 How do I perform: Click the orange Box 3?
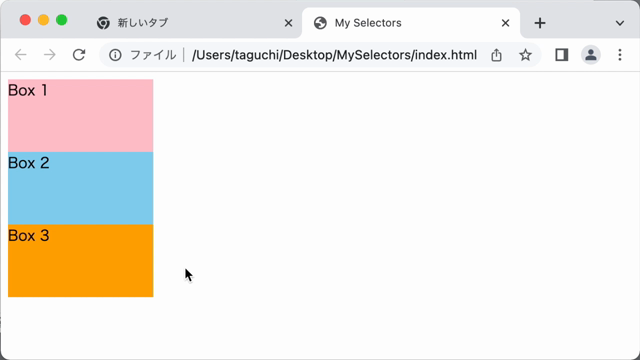tap(80, 261)
